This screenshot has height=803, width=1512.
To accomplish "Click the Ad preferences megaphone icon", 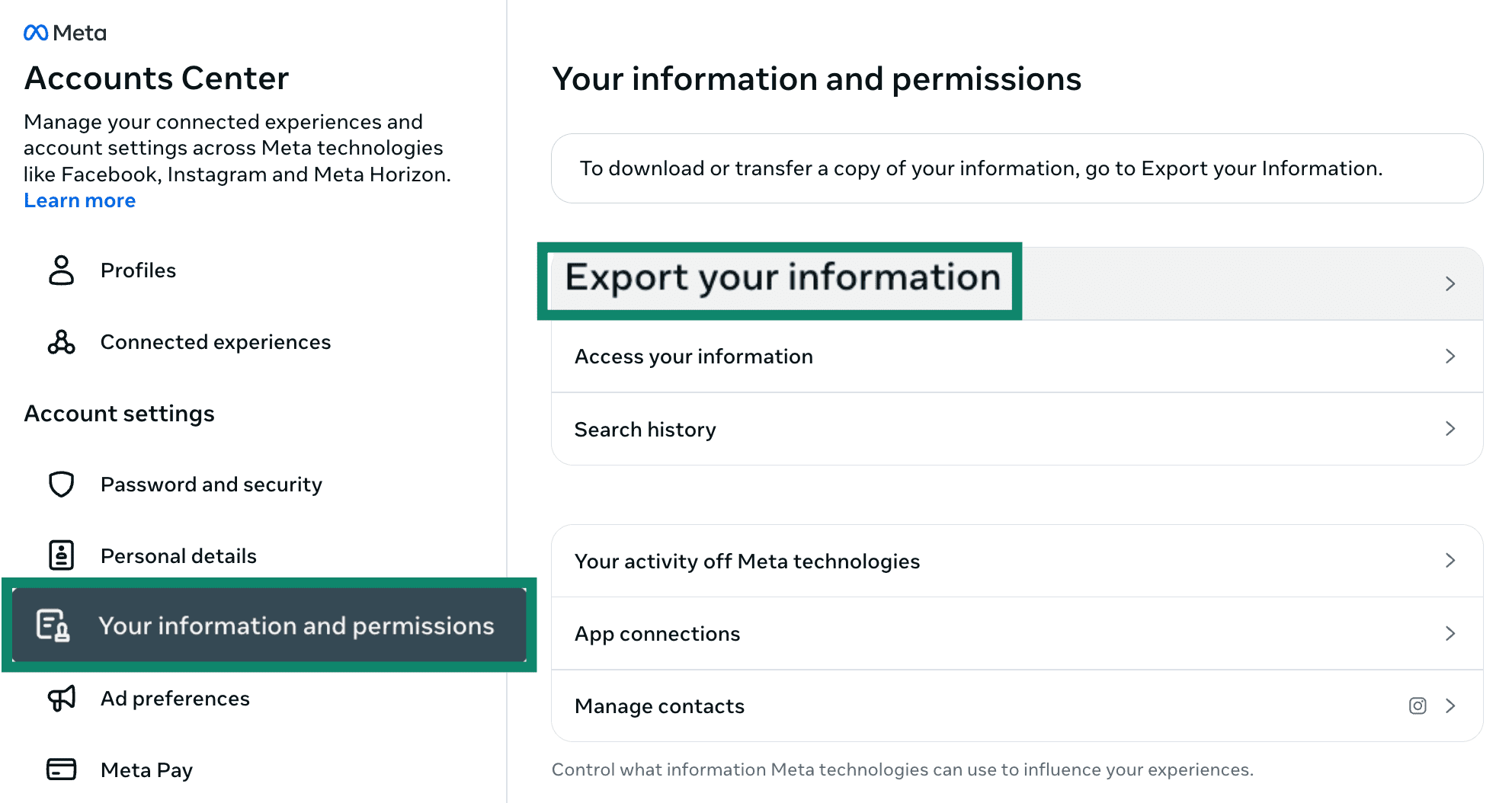I will point(61,698).
